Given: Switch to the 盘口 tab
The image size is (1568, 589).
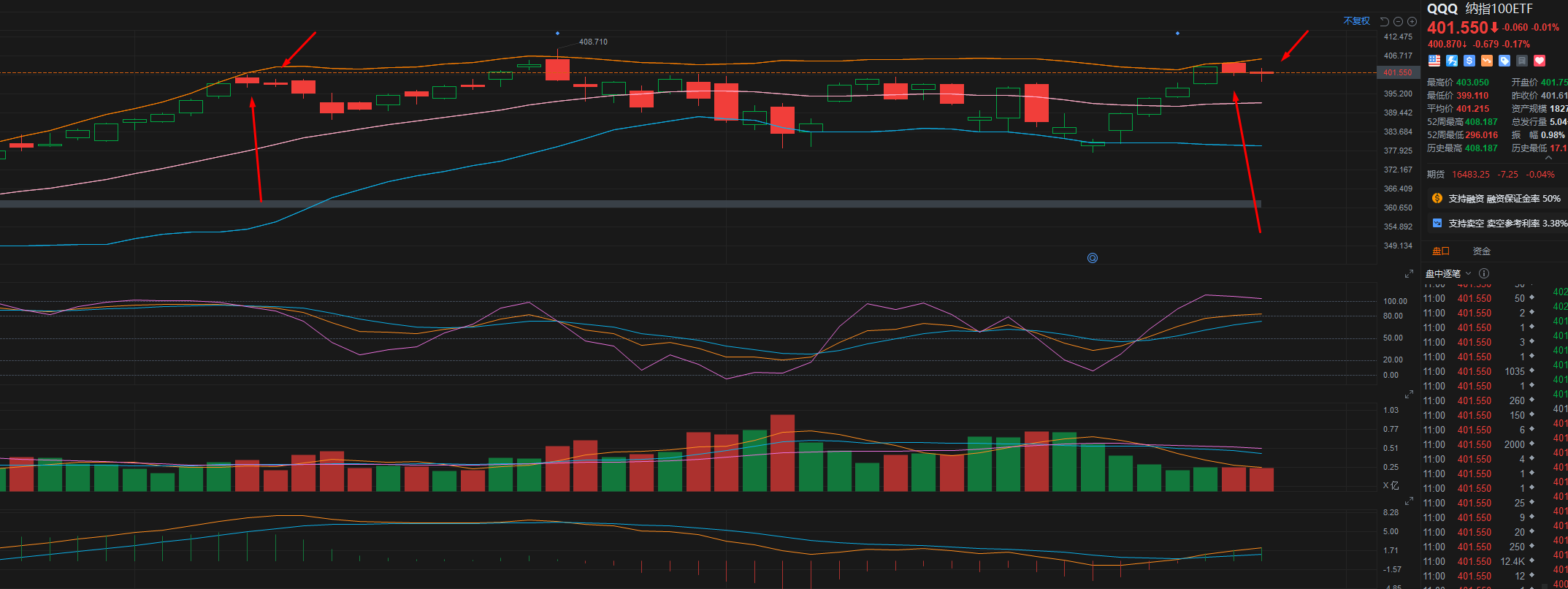Looking at the screenshot, I should click(1441, 251).
